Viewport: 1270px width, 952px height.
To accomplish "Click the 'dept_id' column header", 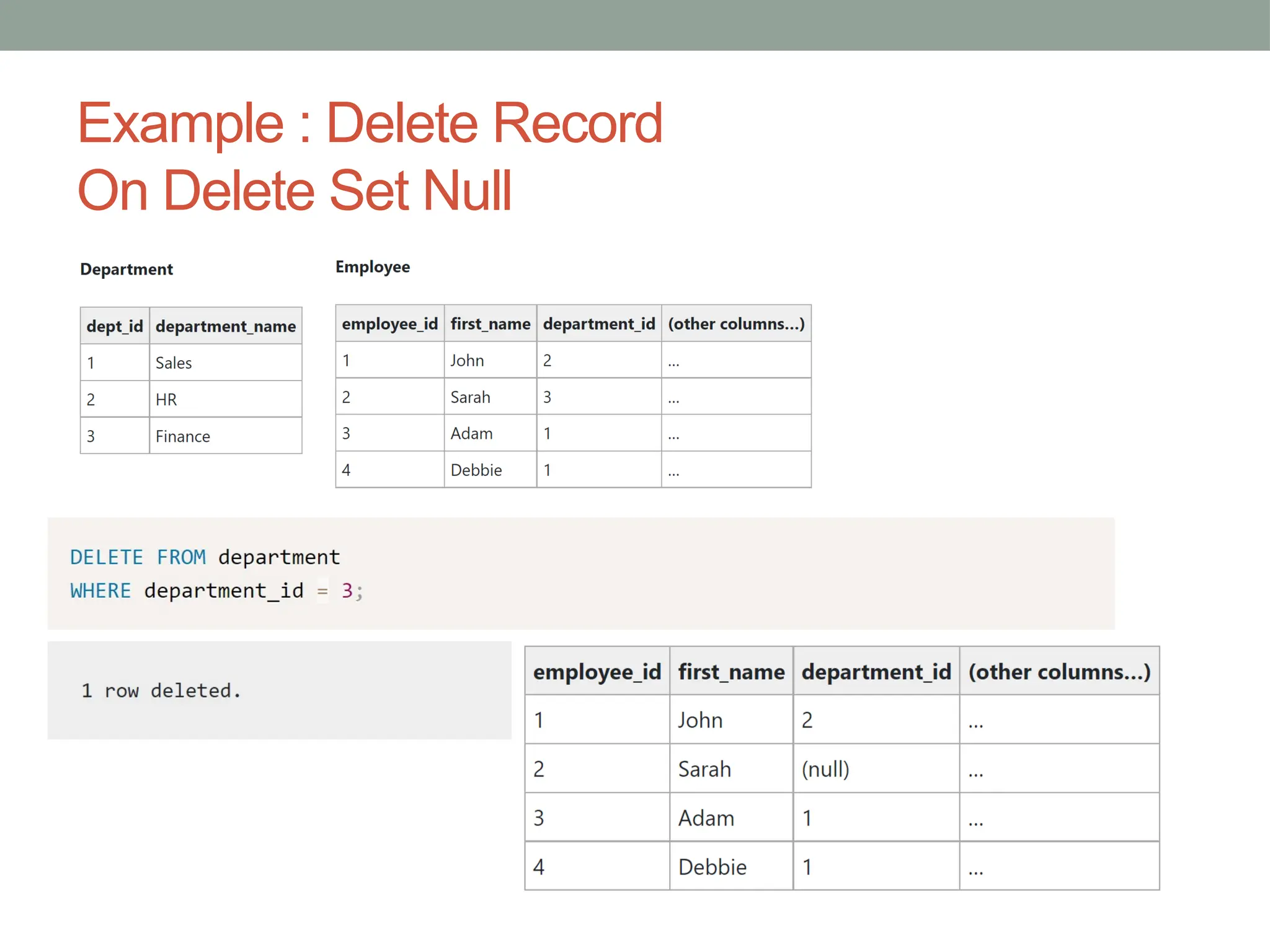I will (115, 326).
